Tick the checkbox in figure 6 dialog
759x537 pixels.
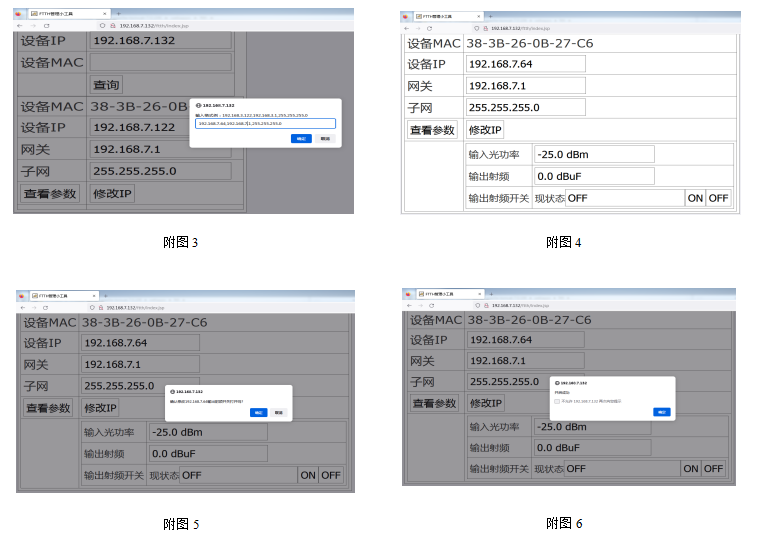pyautogui.click(x=557, y=401)
